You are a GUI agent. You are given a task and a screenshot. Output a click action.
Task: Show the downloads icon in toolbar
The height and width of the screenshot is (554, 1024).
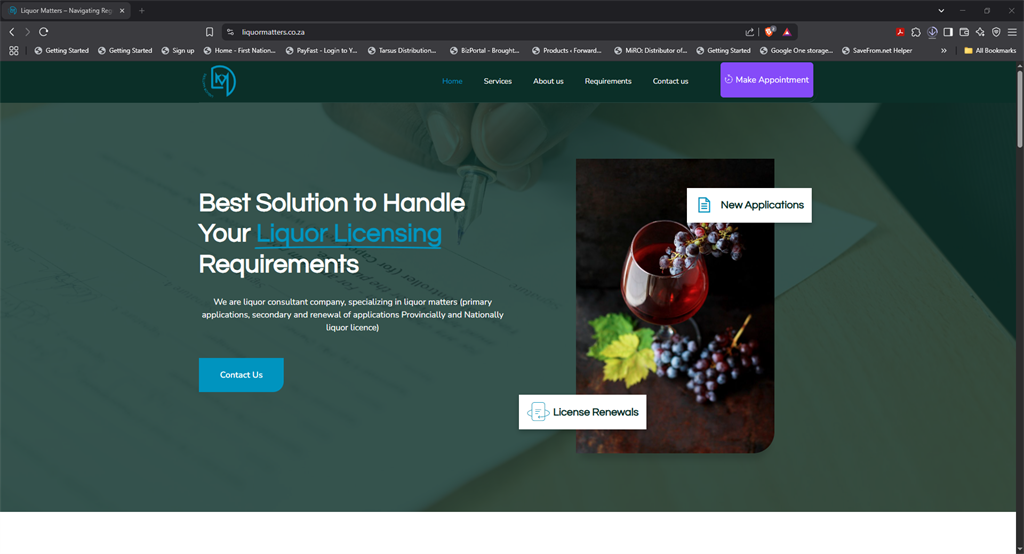[932, 32]
